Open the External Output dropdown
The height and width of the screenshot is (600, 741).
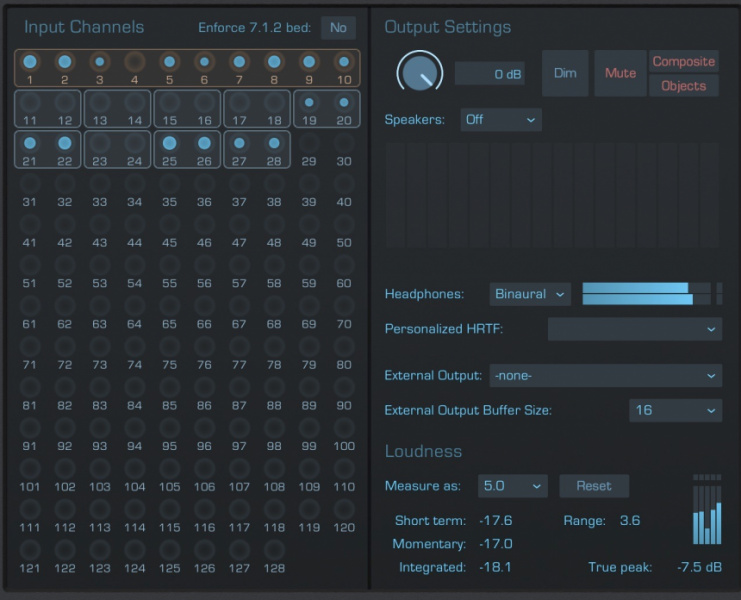pos(605,375)
